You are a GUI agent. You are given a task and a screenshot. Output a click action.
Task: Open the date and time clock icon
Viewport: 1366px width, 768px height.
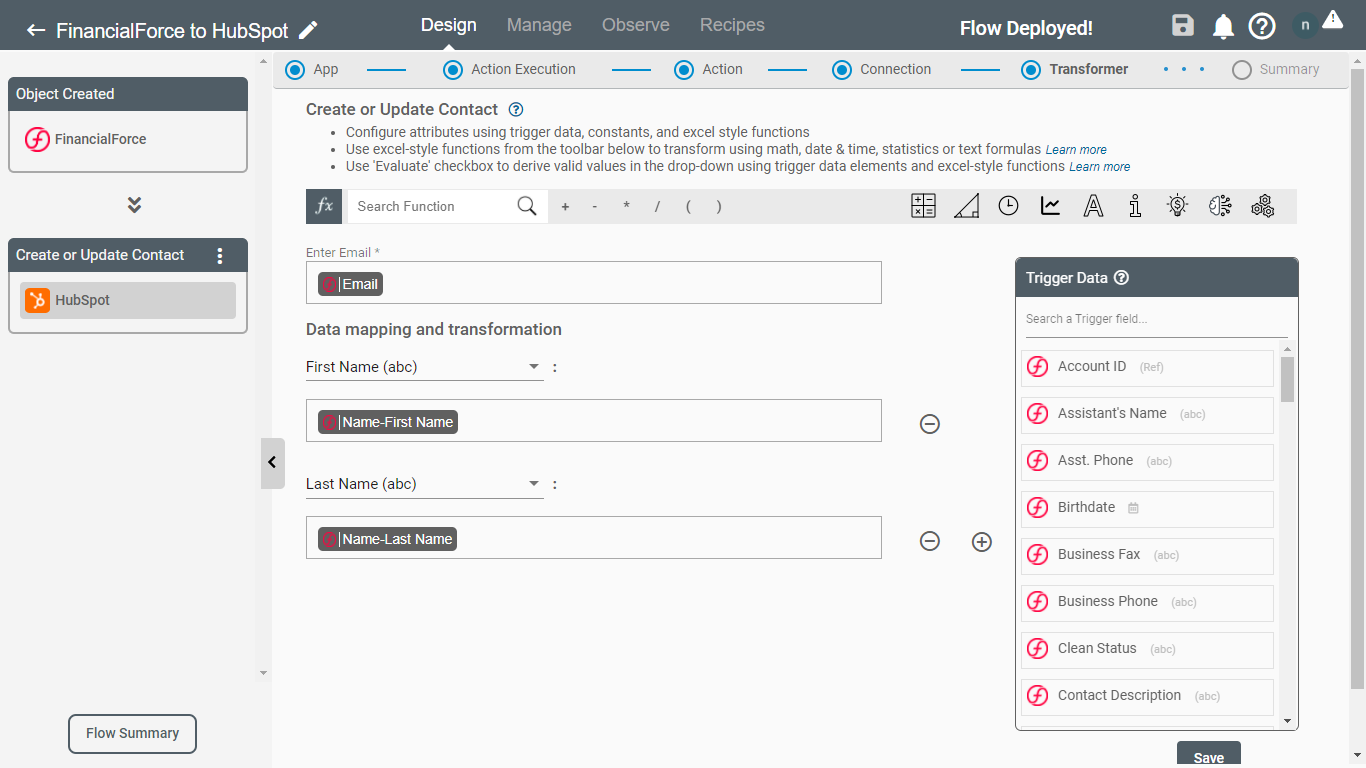coord(1008,206)
